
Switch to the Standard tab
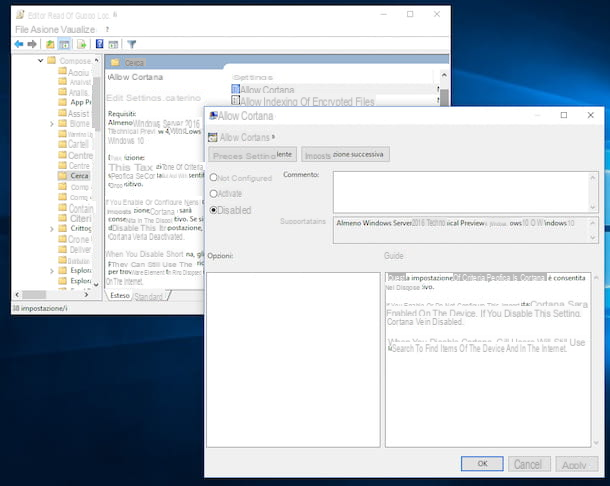pos(149,297)
